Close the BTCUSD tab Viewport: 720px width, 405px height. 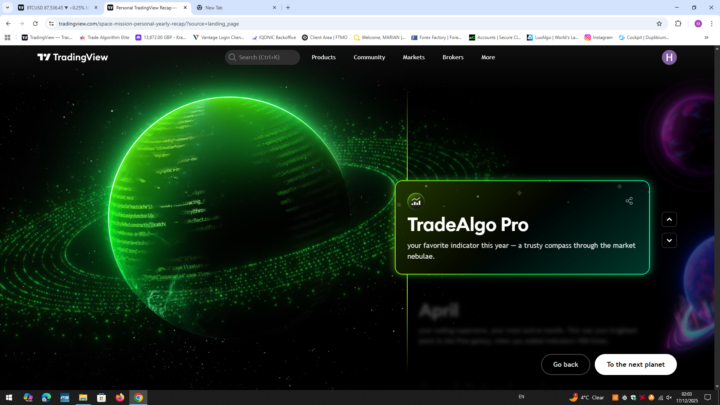pyautogui.click(x=96, y=8)
